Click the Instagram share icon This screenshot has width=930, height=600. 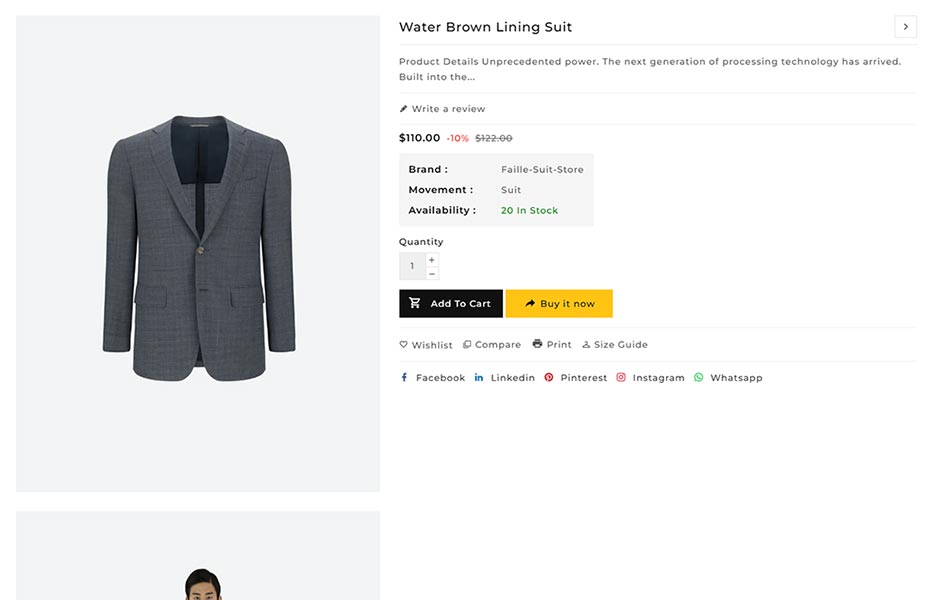tap(621, 378)
